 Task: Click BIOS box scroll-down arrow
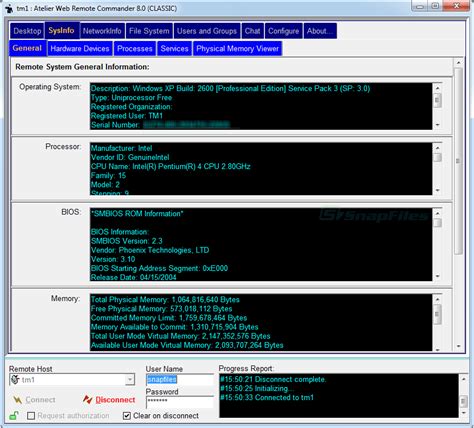pos(438,276)
